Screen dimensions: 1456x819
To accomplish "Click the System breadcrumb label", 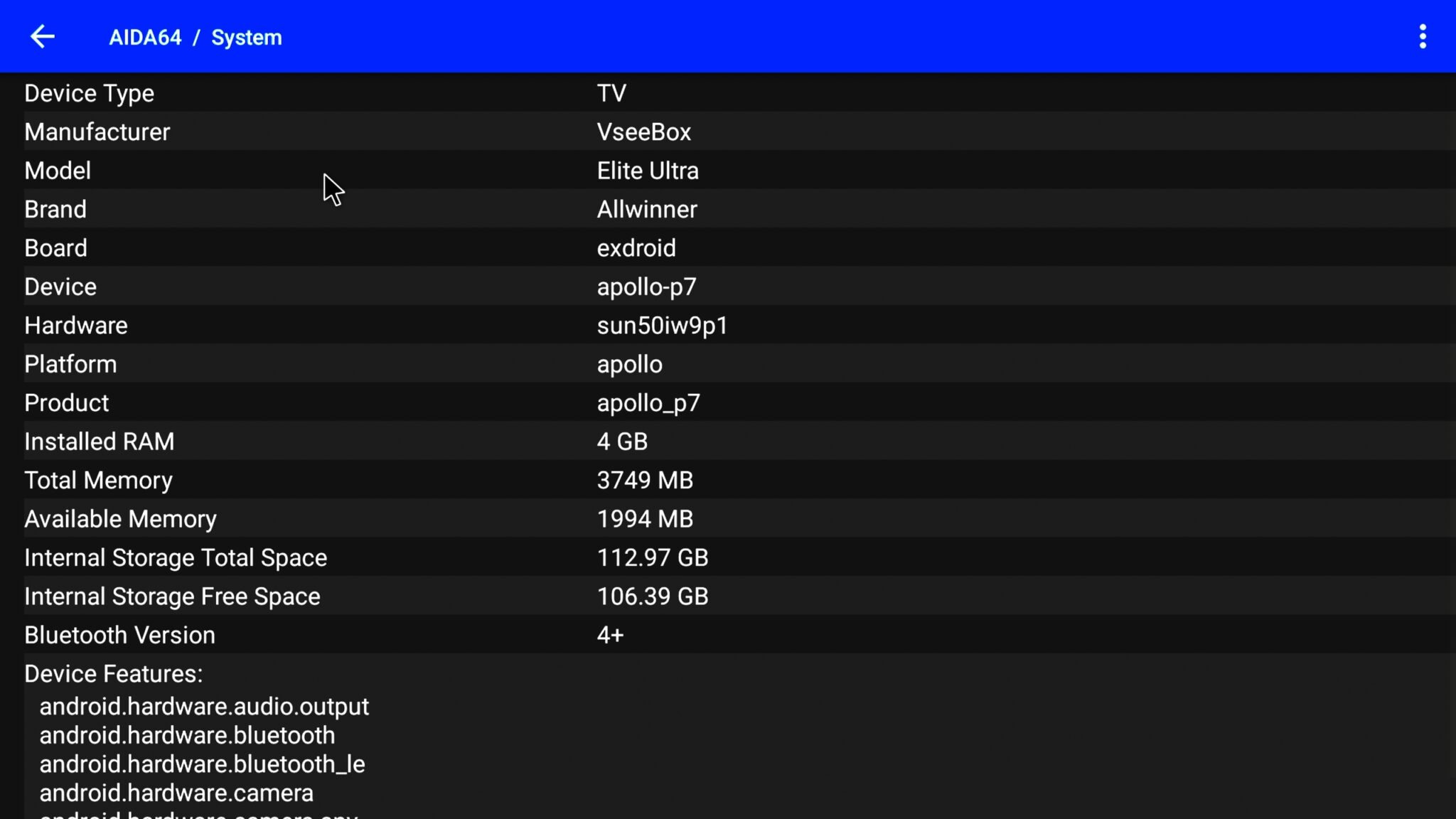I will [246, 38].
